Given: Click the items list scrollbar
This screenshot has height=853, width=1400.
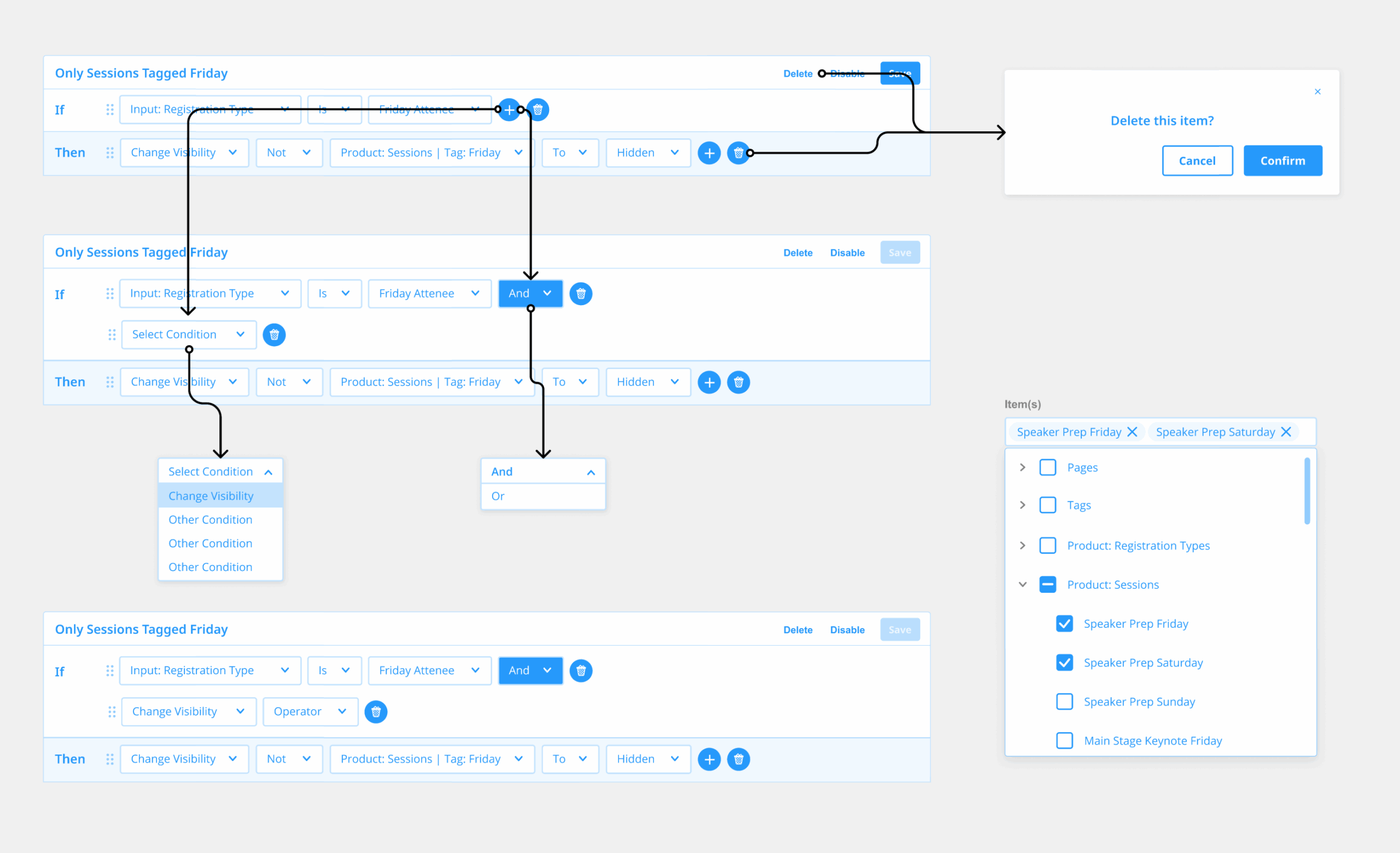Looking at the screenshot, I should (1307, 491).
